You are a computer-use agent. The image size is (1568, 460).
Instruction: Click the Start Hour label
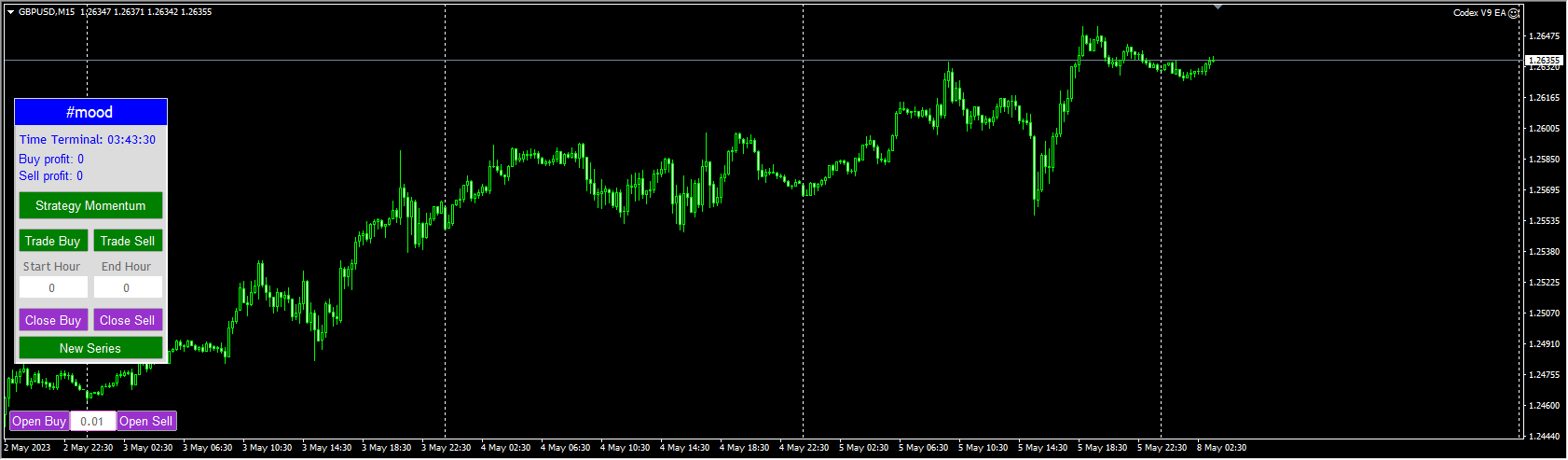pos(52,266)
